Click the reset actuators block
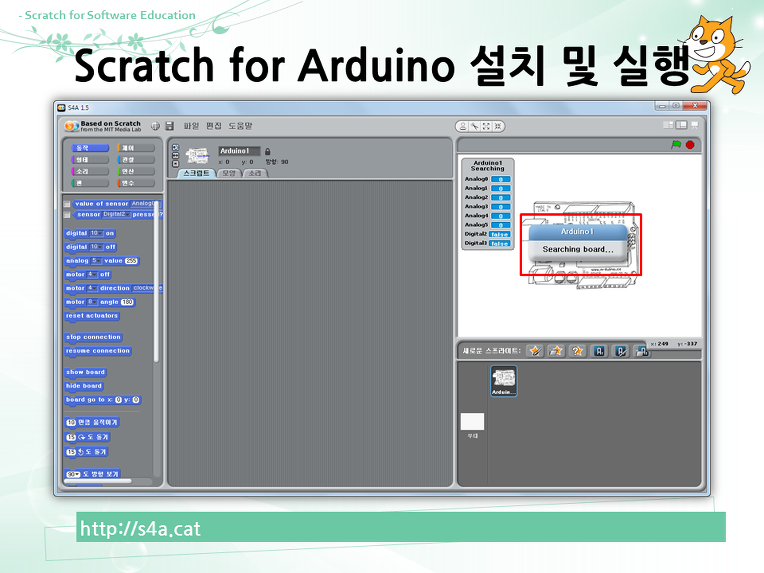The width and height of the screenshot is (764, 573). coord(92,316)
